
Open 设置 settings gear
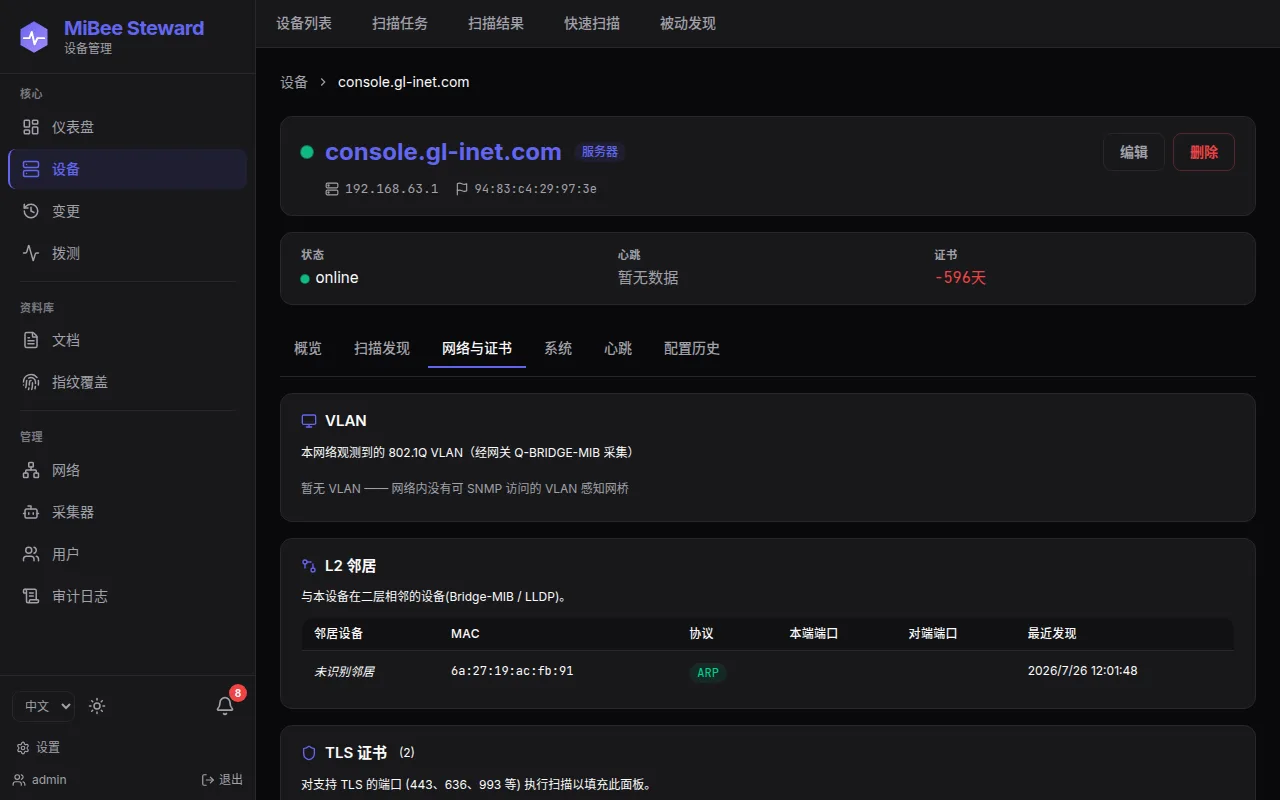pos(38,747)
